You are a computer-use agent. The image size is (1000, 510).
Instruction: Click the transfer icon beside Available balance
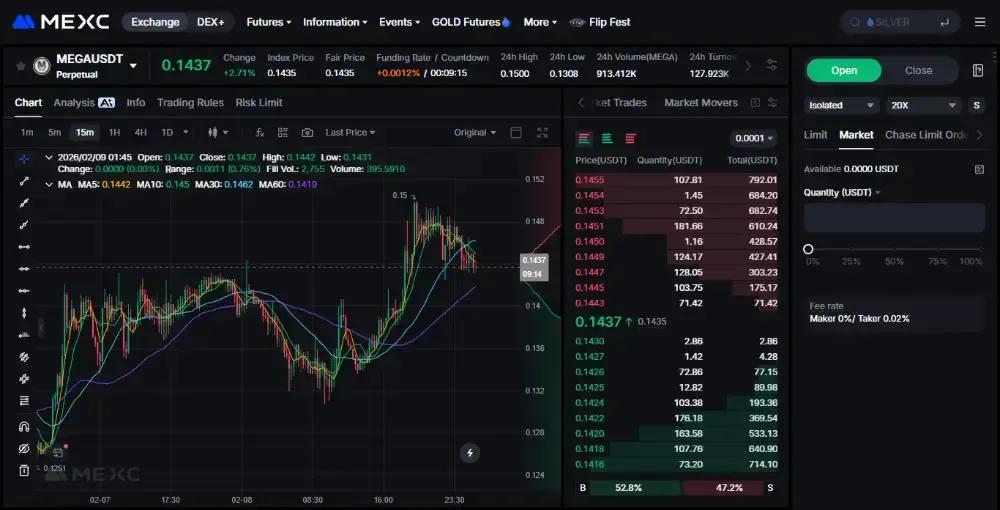980,169
